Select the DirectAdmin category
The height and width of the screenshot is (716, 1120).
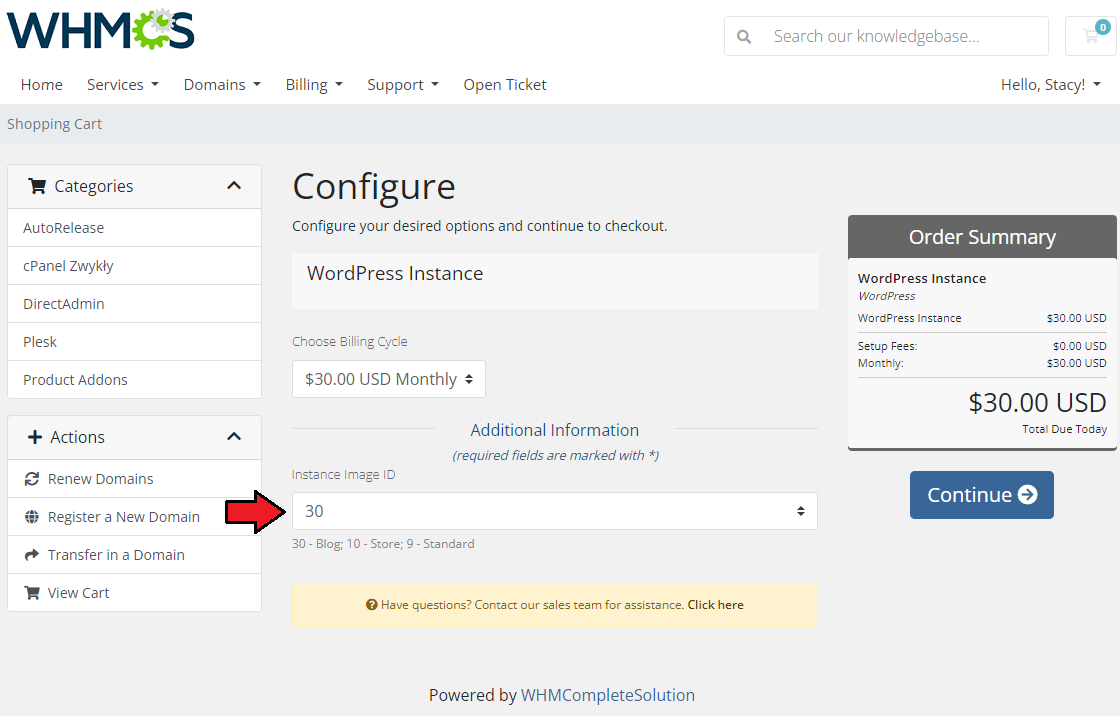point(134,304)
